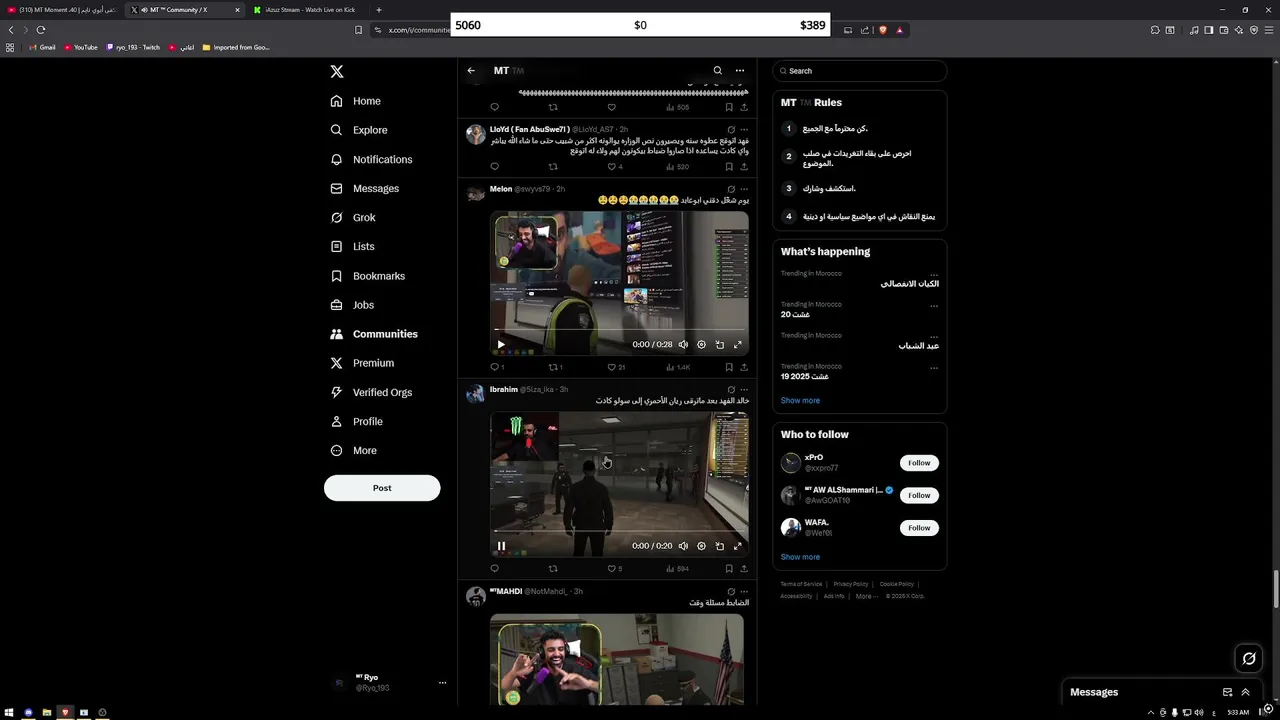1280x720 pixels.
Task: Show more trending topics
Action: [x=800, y=401]
